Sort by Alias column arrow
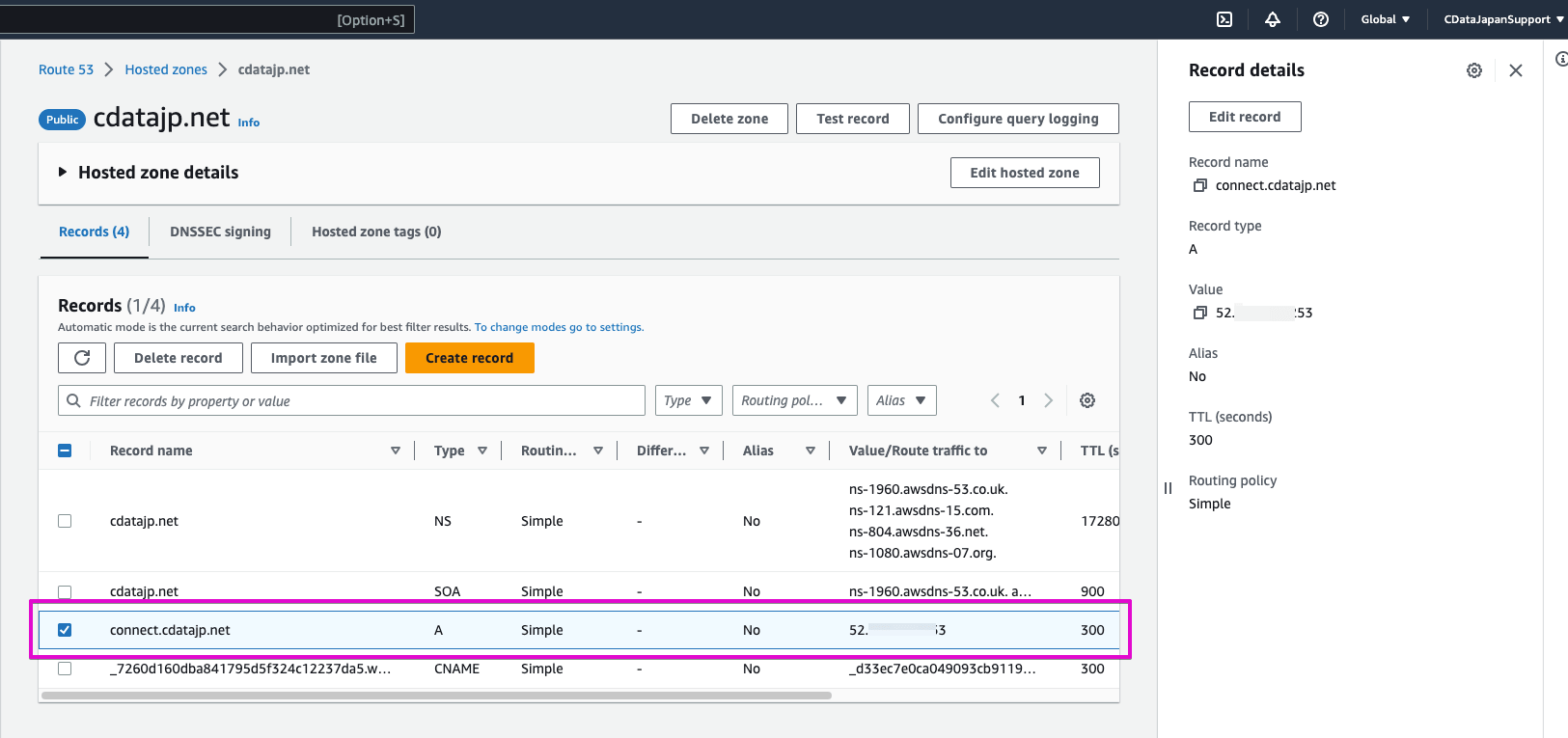The height and width of the screenshot is (738, 1568). pos(811,451)
